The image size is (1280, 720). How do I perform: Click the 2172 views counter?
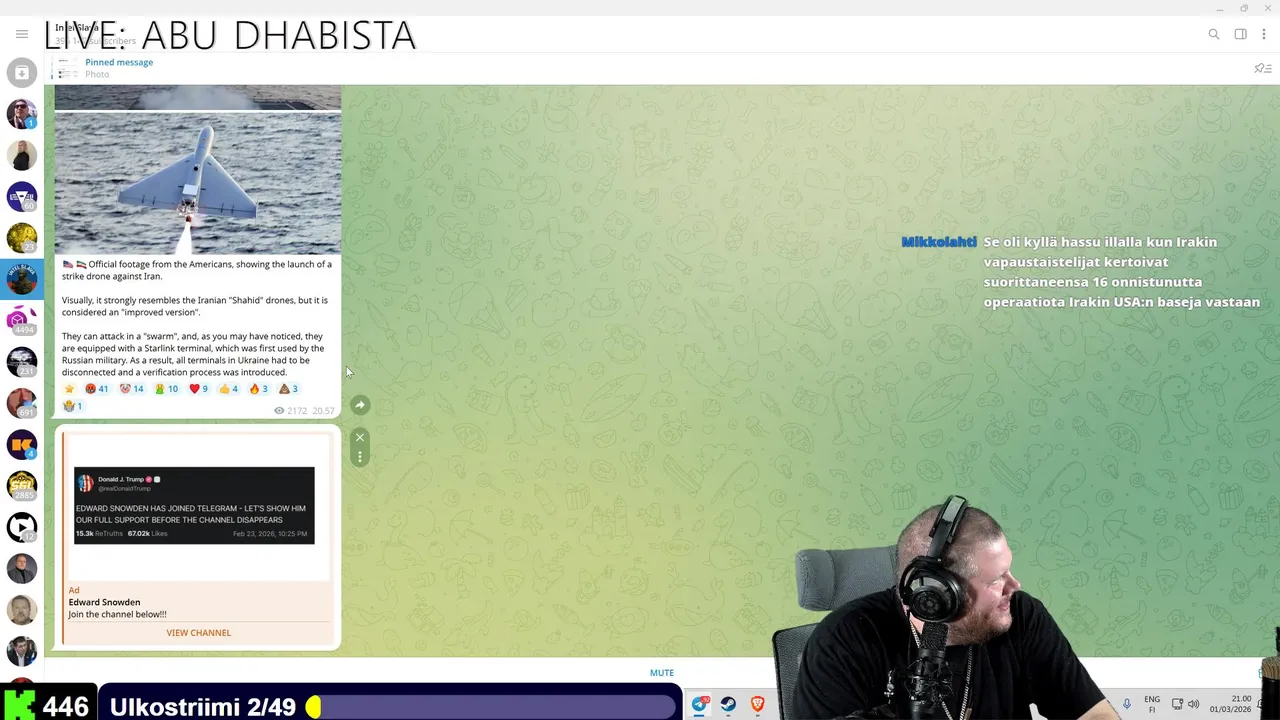293,411
